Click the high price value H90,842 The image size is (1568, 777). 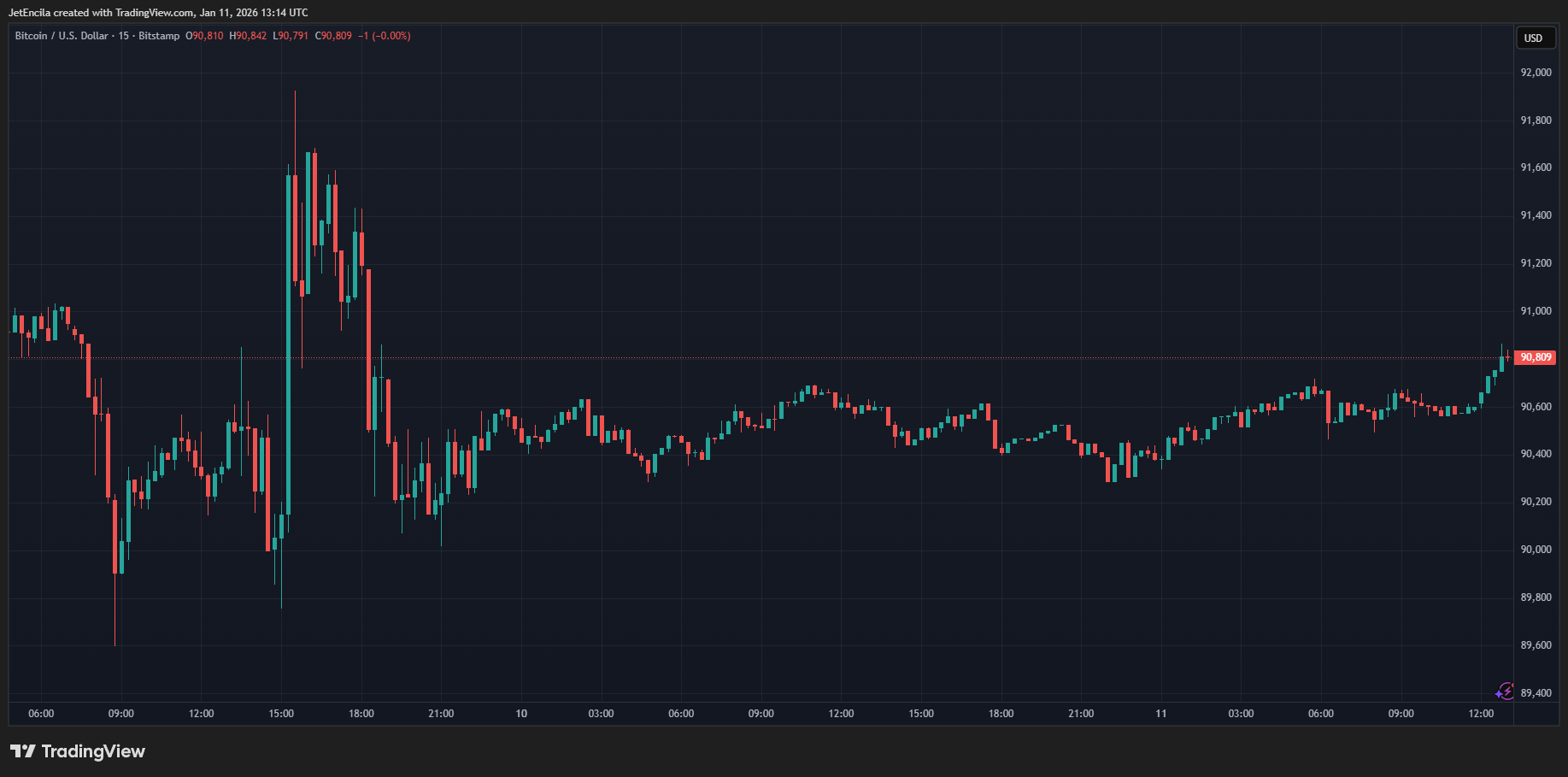(248, 36)
